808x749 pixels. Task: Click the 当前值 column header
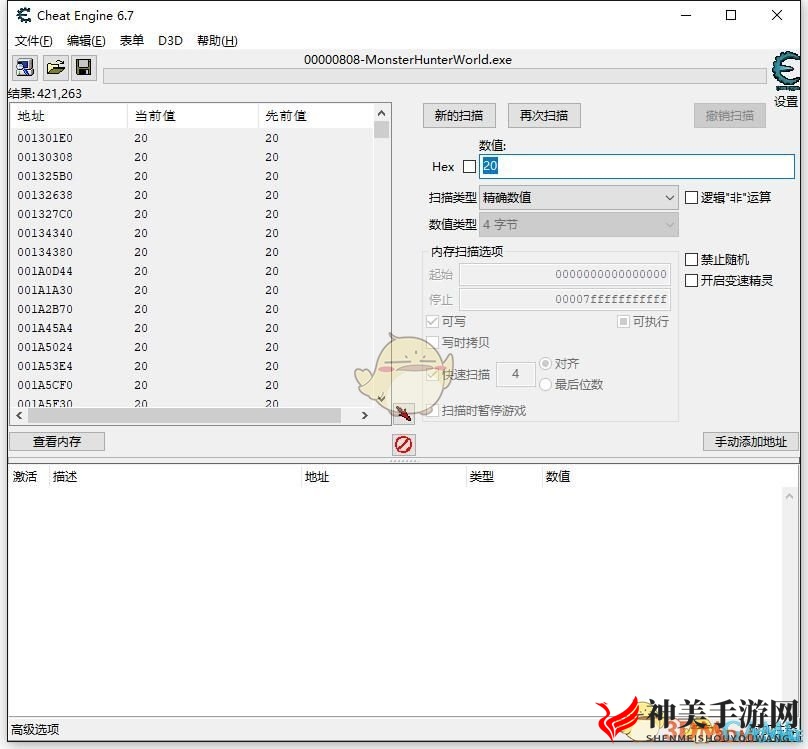193,116
